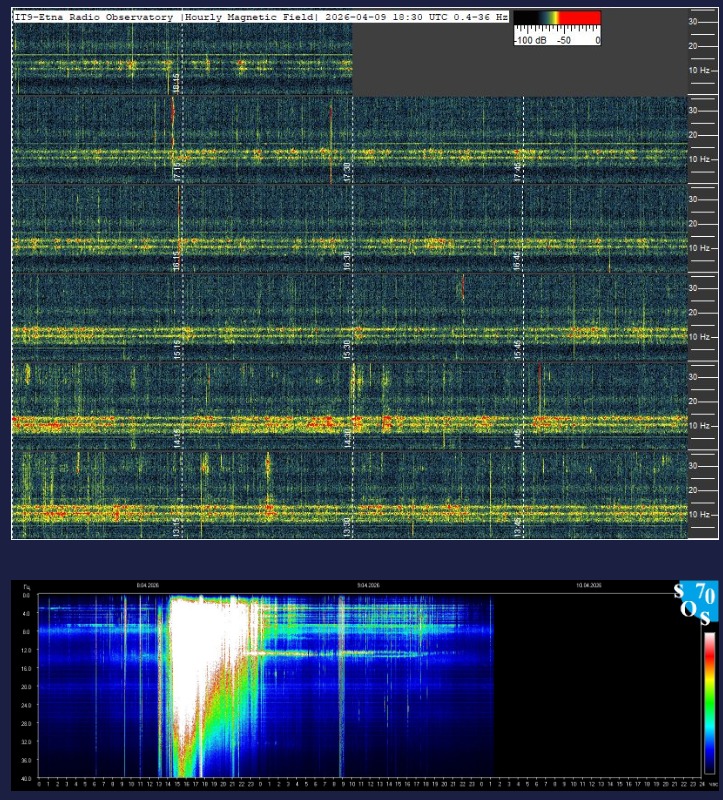Click the 13:30 time marker label

pyautogui.click(x=347, y=526)
